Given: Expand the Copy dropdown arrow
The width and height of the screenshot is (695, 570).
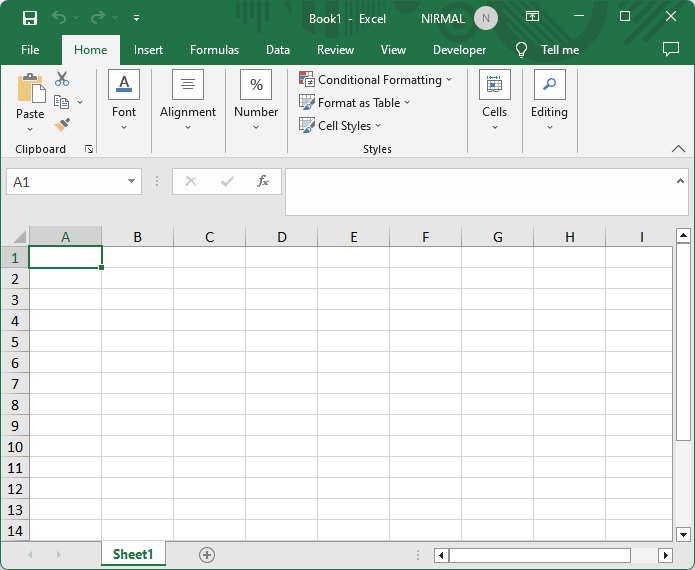Looking at the screenshot, I should [x=80, y=102].
